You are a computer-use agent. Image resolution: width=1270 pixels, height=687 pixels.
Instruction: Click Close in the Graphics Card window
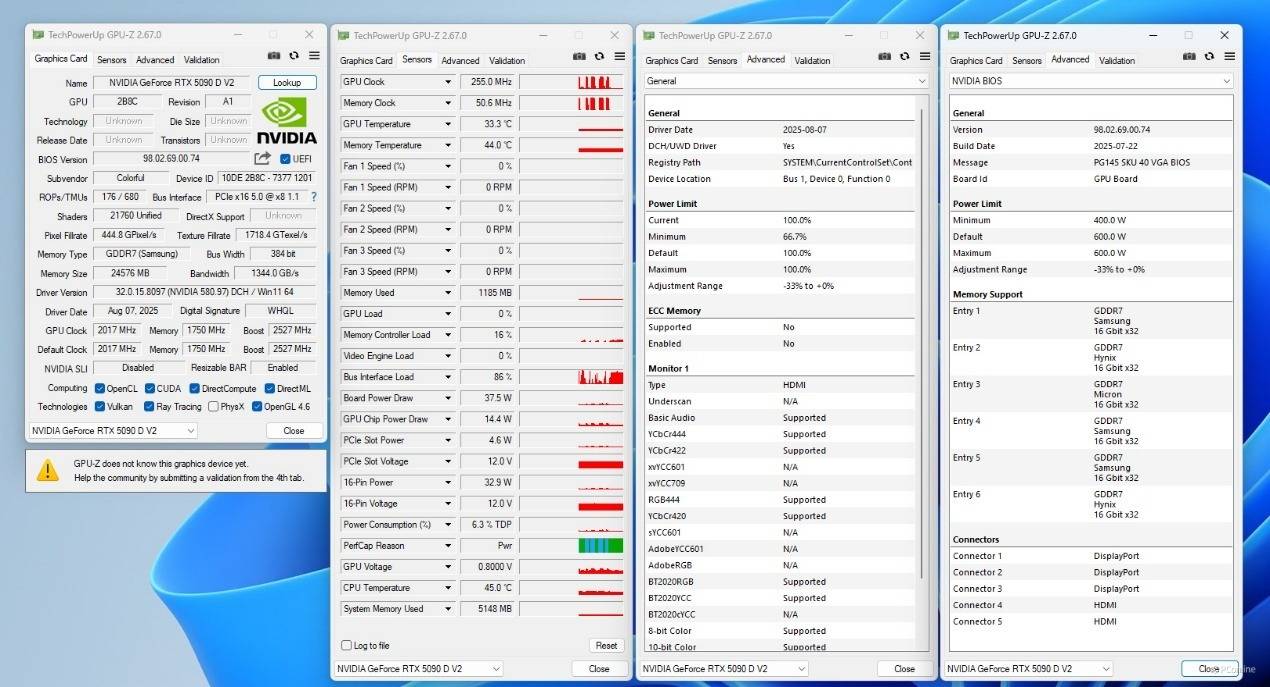[x=294, y=430]
